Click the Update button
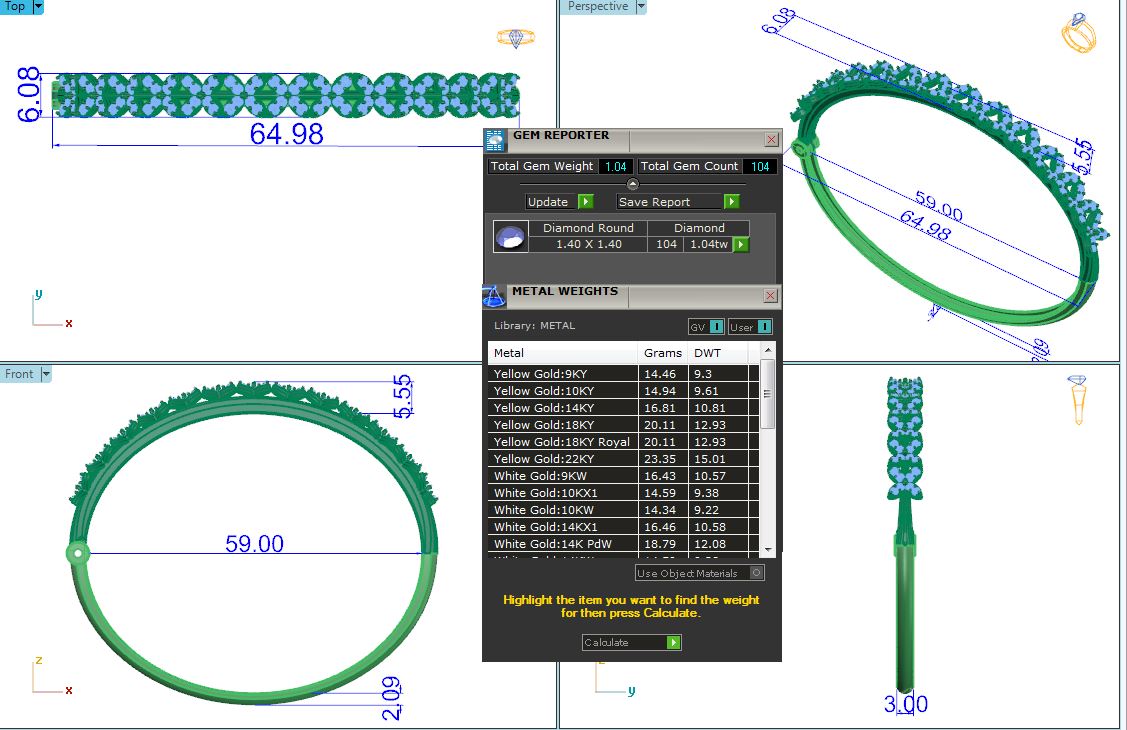Screen dimensions: 1127x730 pos(559,202)
